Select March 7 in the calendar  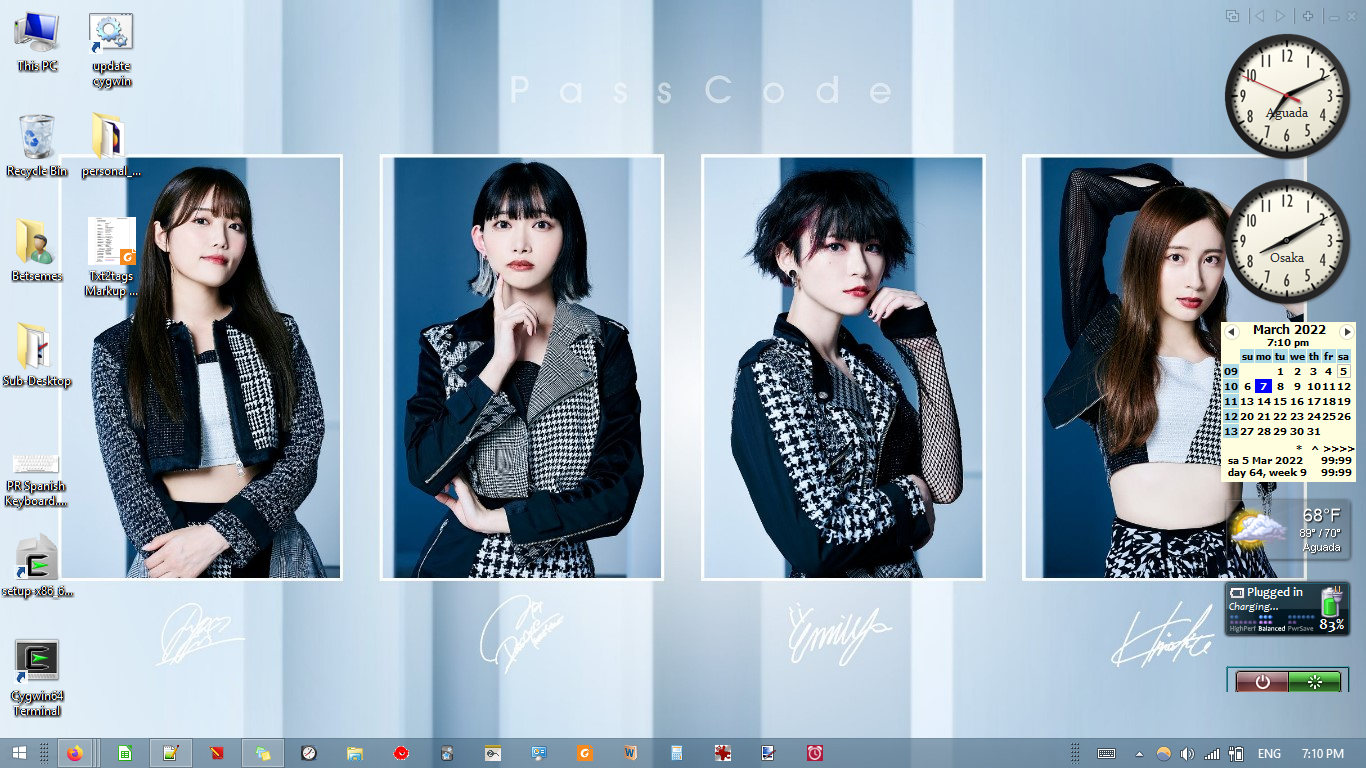[1264, 386]
